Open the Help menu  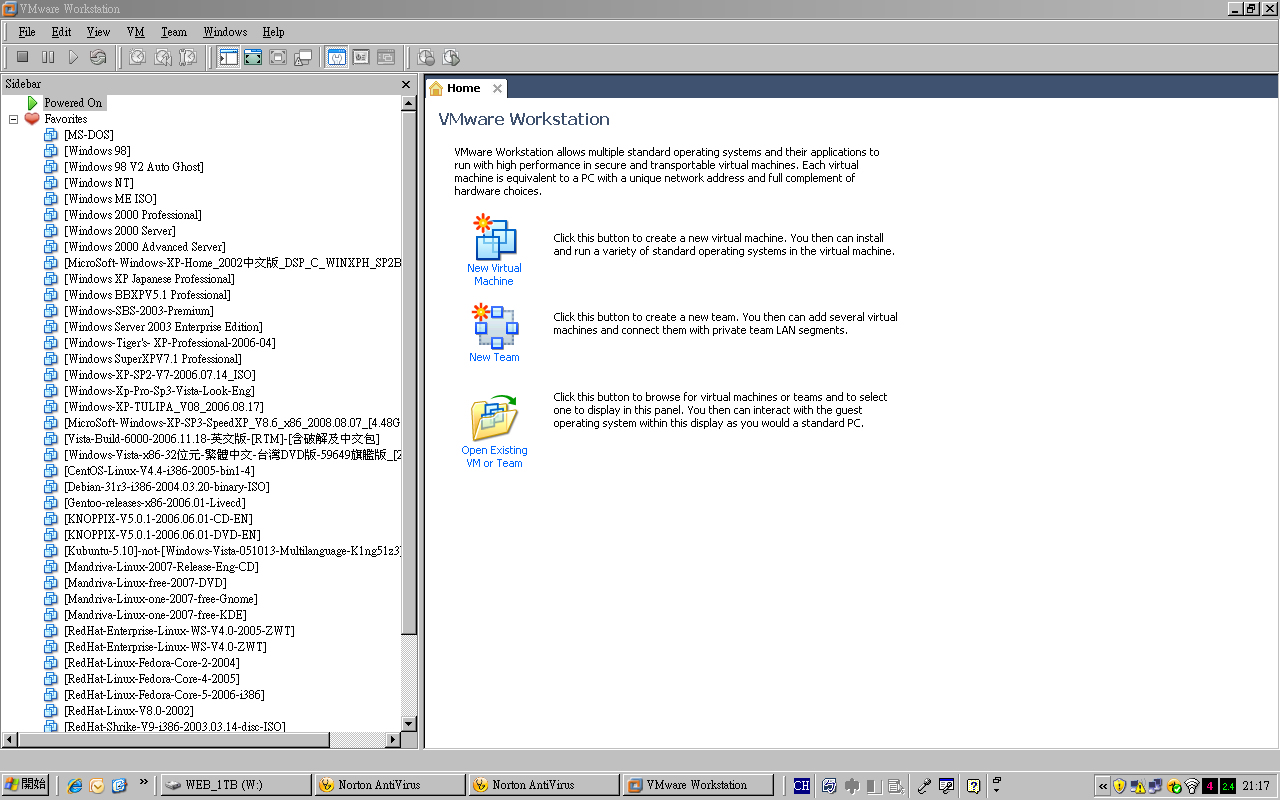(273, 32)
